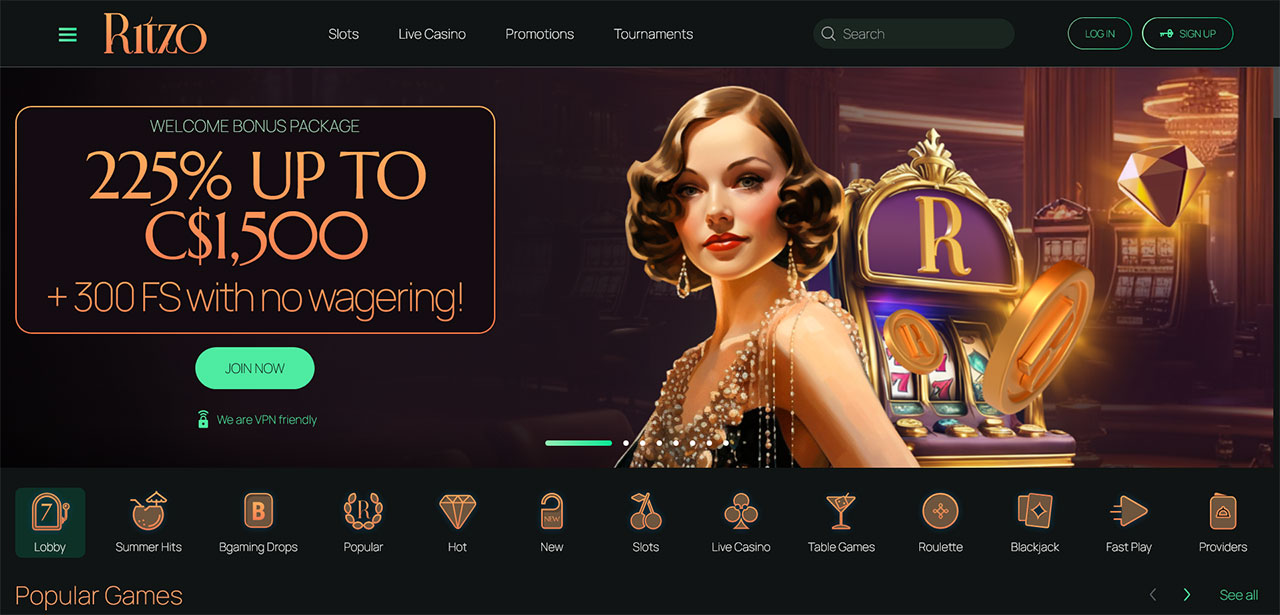The height and width of the screenshot is (615, 1280).
Task: Open the Providers category icon
Action: click(1223, 511)
